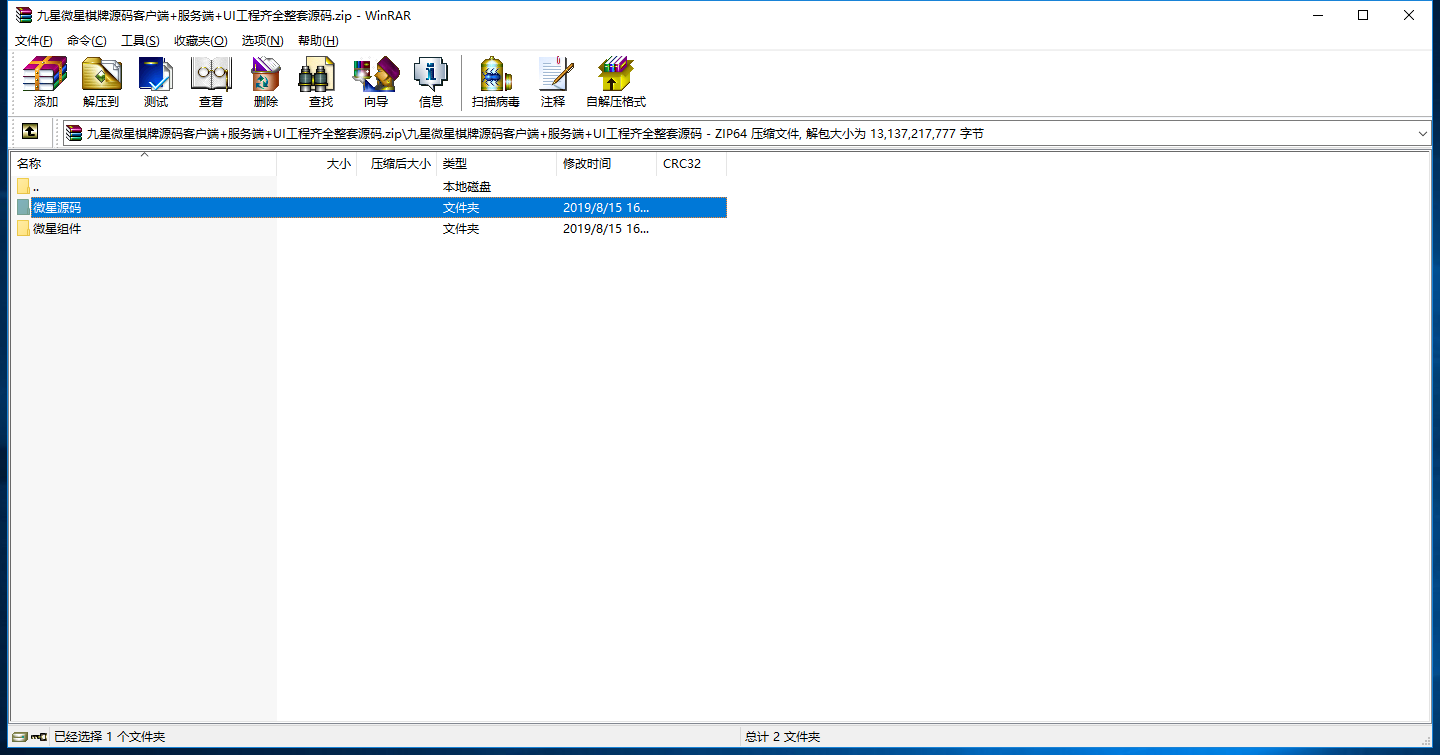
Task: Click the 删除 (Delete) toolbar icon
Action: 265,82
